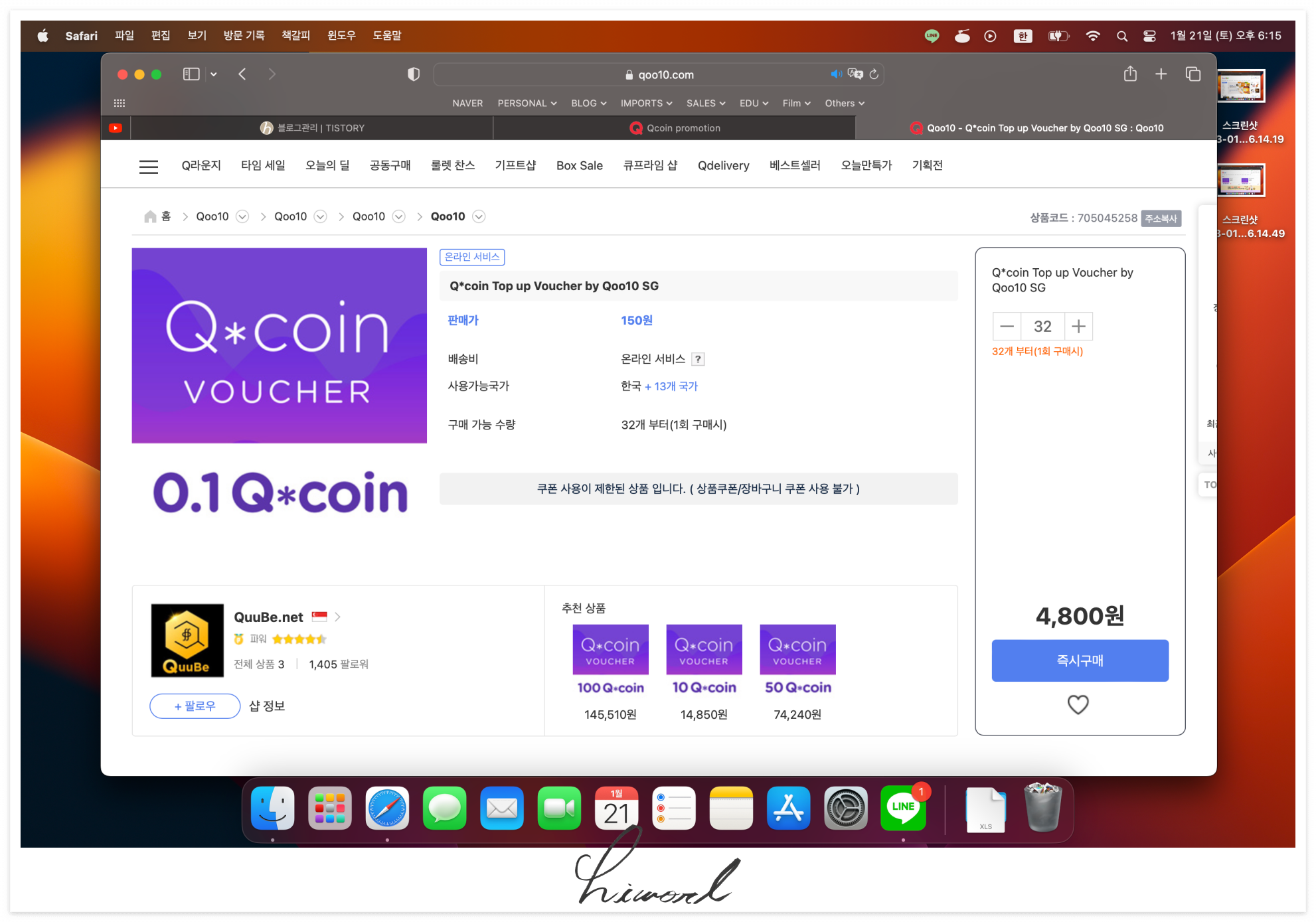This screenshot has width=1316, height=922.
Task: Switch to the Qcoin promotion tab
Action: [x=675, y=128]
